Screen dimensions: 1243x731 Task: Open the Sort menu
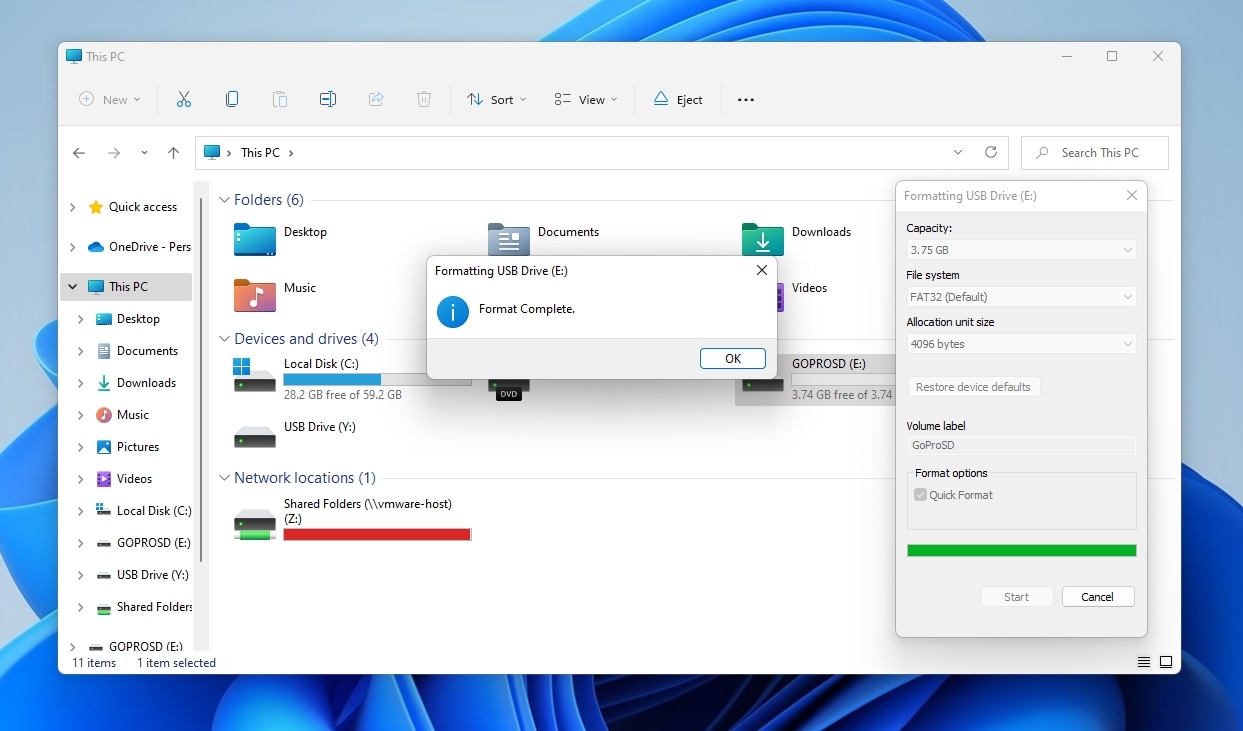[x=496, y=99]
